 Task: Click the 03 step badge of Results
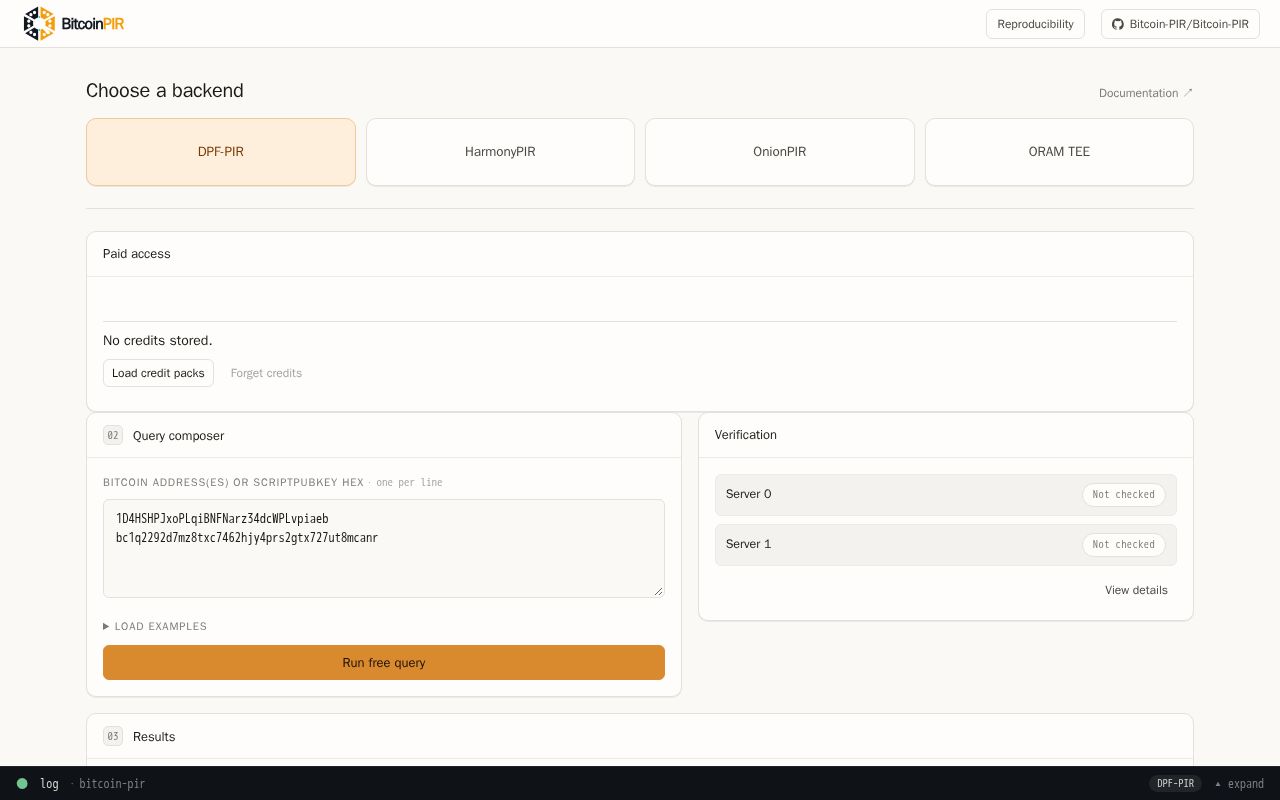click(x=113, y=736)
